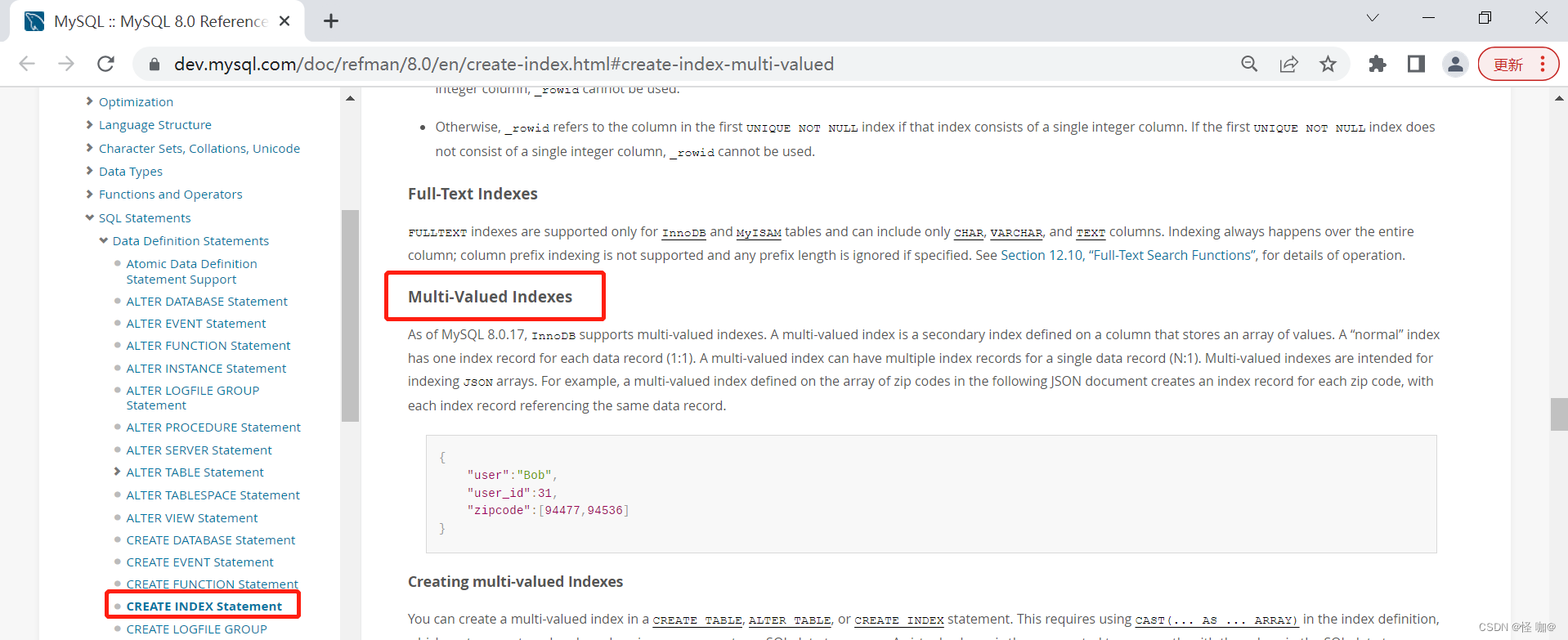Open the Optimization sidebar link
The image size is (1568, 640).
(x=136, y=102)
